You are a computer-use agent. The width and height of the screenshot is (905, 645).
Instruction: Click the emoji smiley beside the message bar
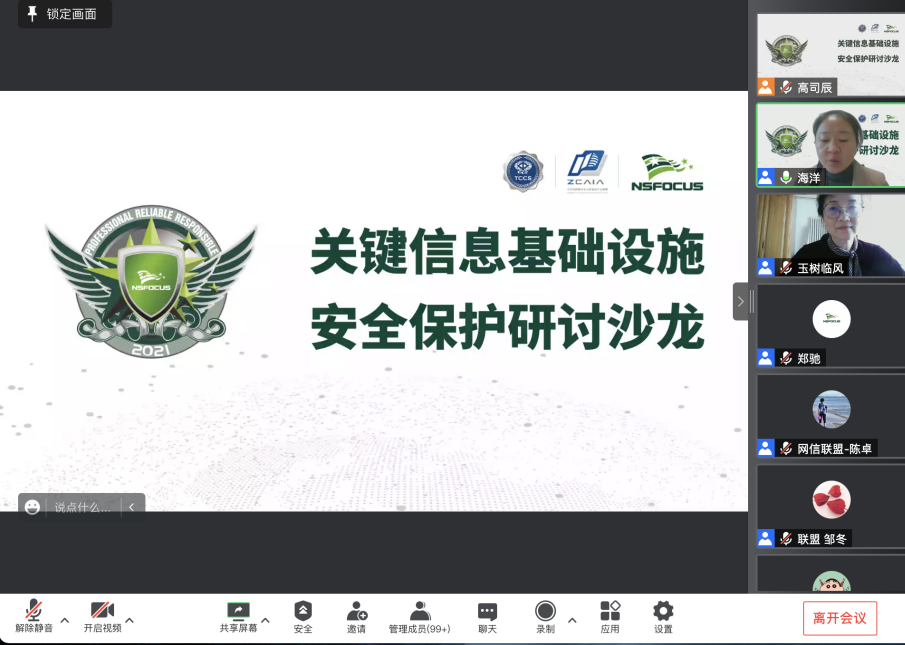click(x=30, y=507)
